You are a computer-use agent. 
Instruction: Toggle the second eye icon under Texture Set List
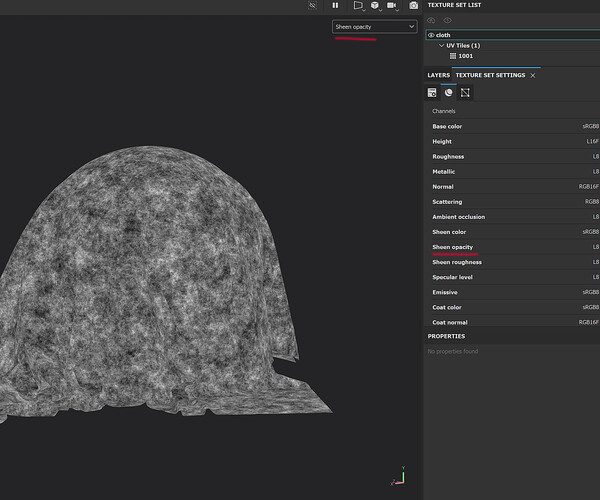(x=447, y=20)
